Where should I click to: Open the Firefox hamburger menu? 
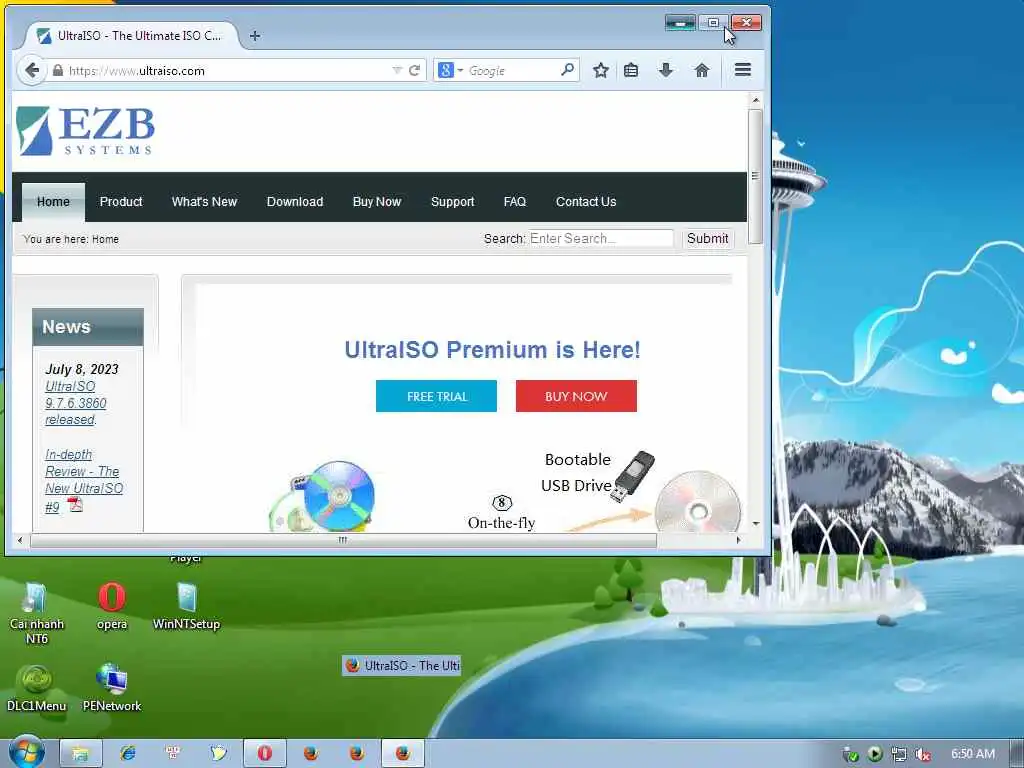point(743,70)
